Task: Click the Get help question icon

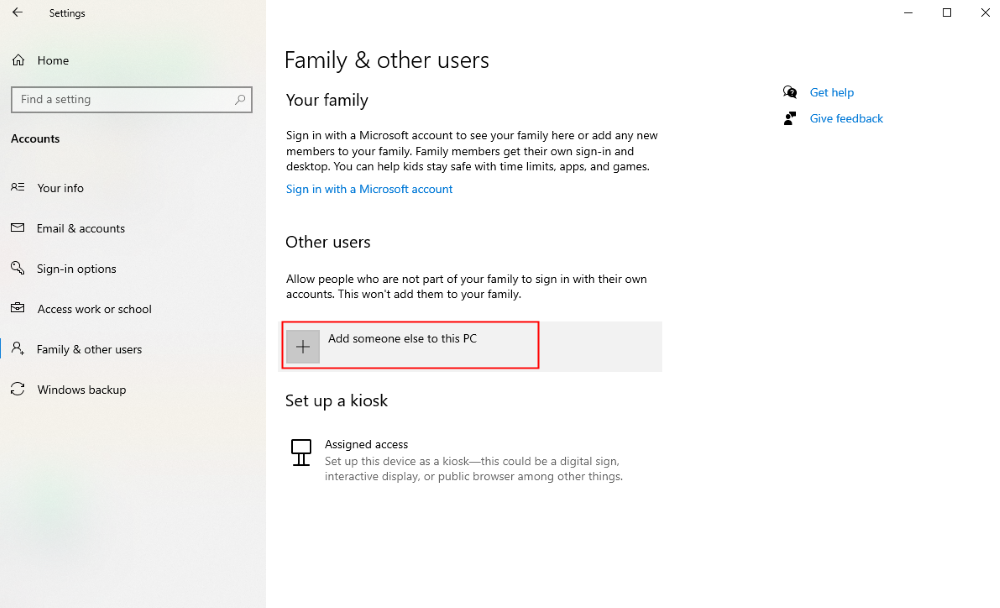Action: (x=790, y=91)
